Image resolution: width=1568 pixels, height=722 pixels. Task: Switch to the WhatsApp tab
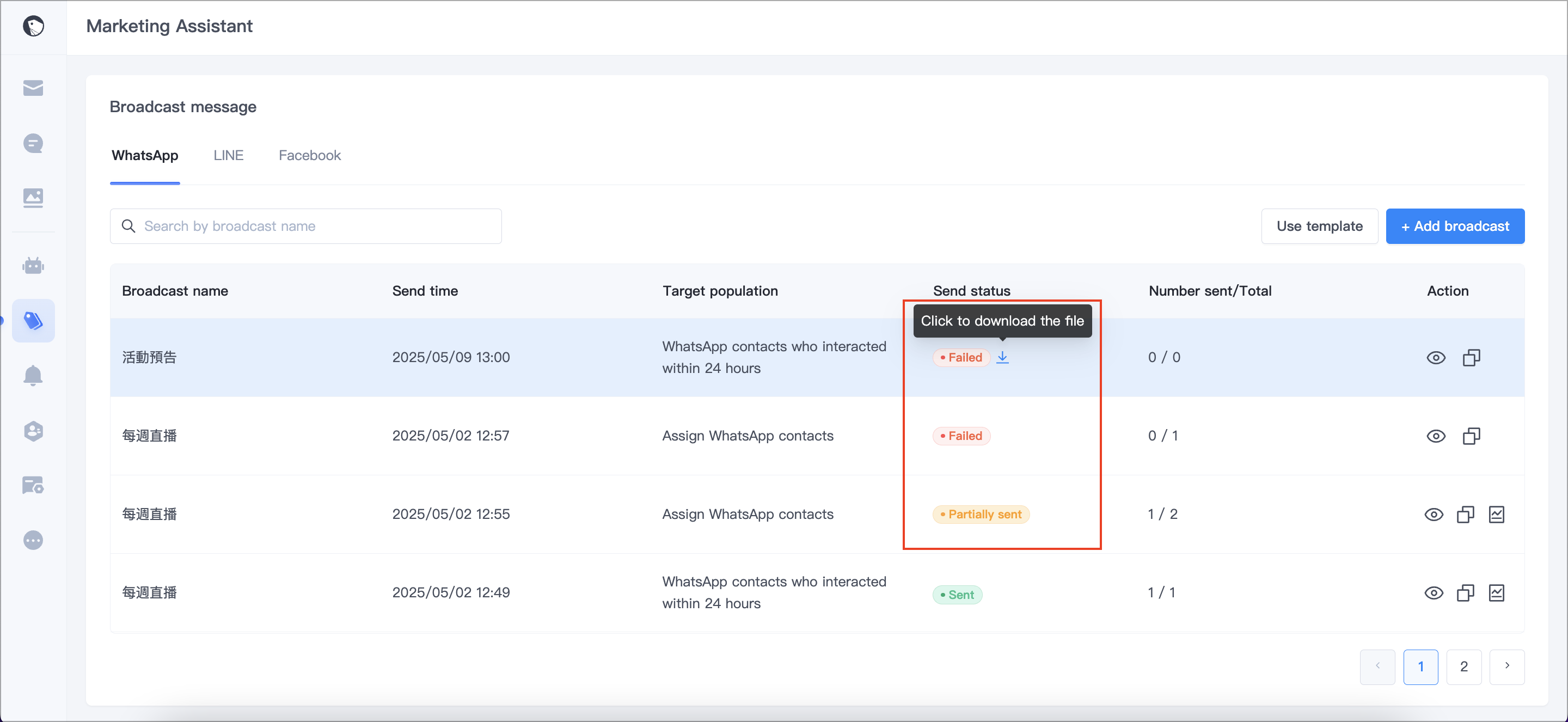click(x=145, y=155)
